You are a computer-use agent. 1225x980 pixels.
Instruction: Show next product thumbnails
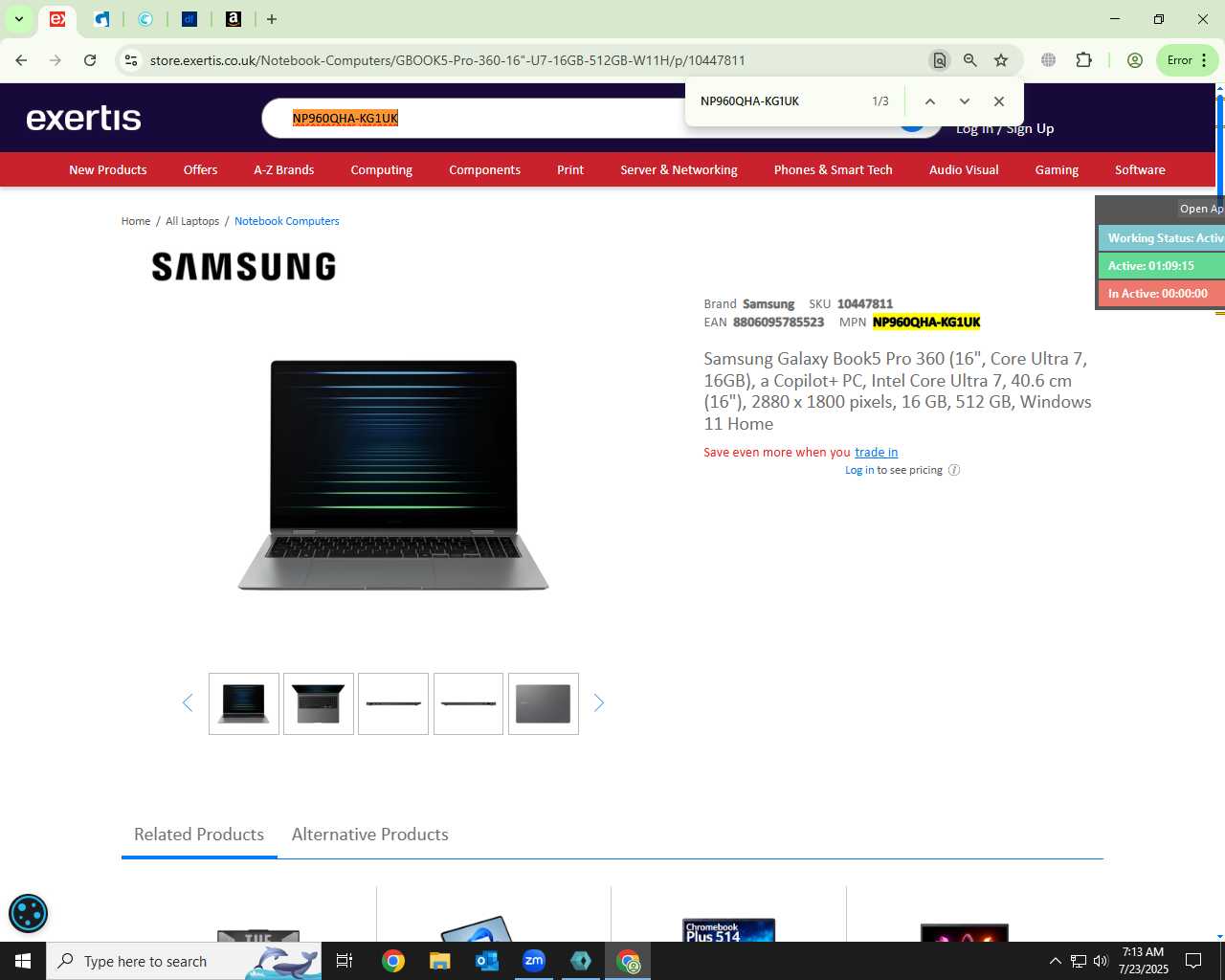pyautogui.click(x=599, y=703)
